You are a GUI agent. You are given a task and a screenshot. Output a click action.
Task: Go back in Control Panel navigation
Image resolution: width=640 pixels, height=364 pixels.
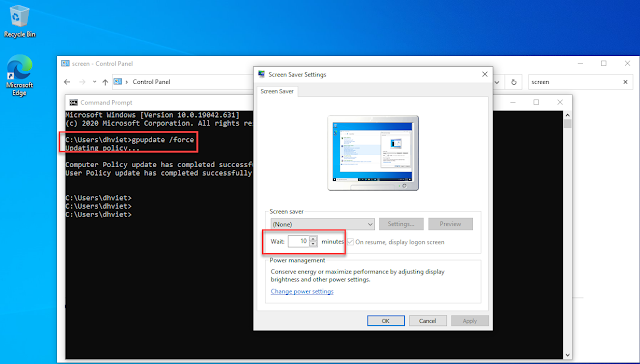[67, 82]
